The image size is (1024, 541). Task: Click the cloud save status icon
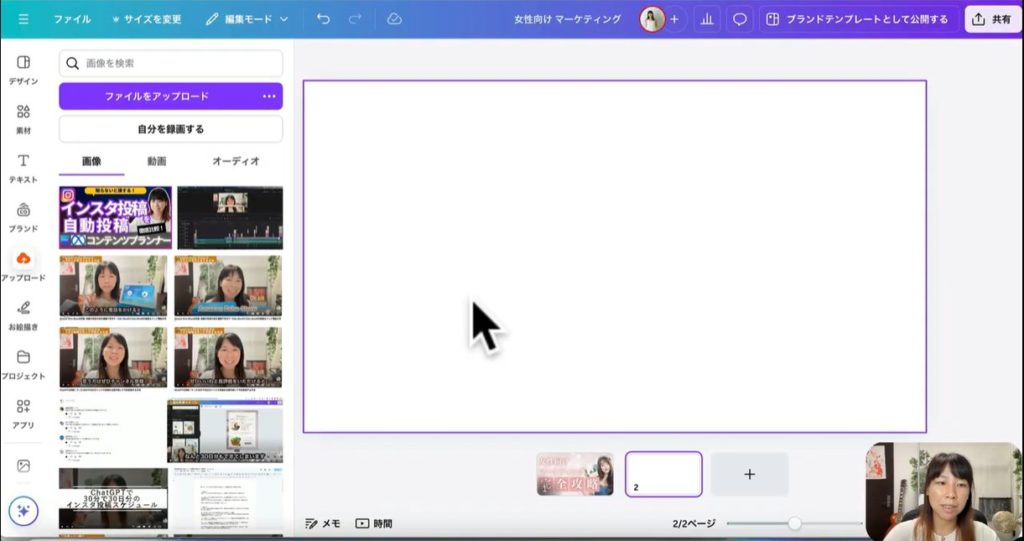(394, 19)
